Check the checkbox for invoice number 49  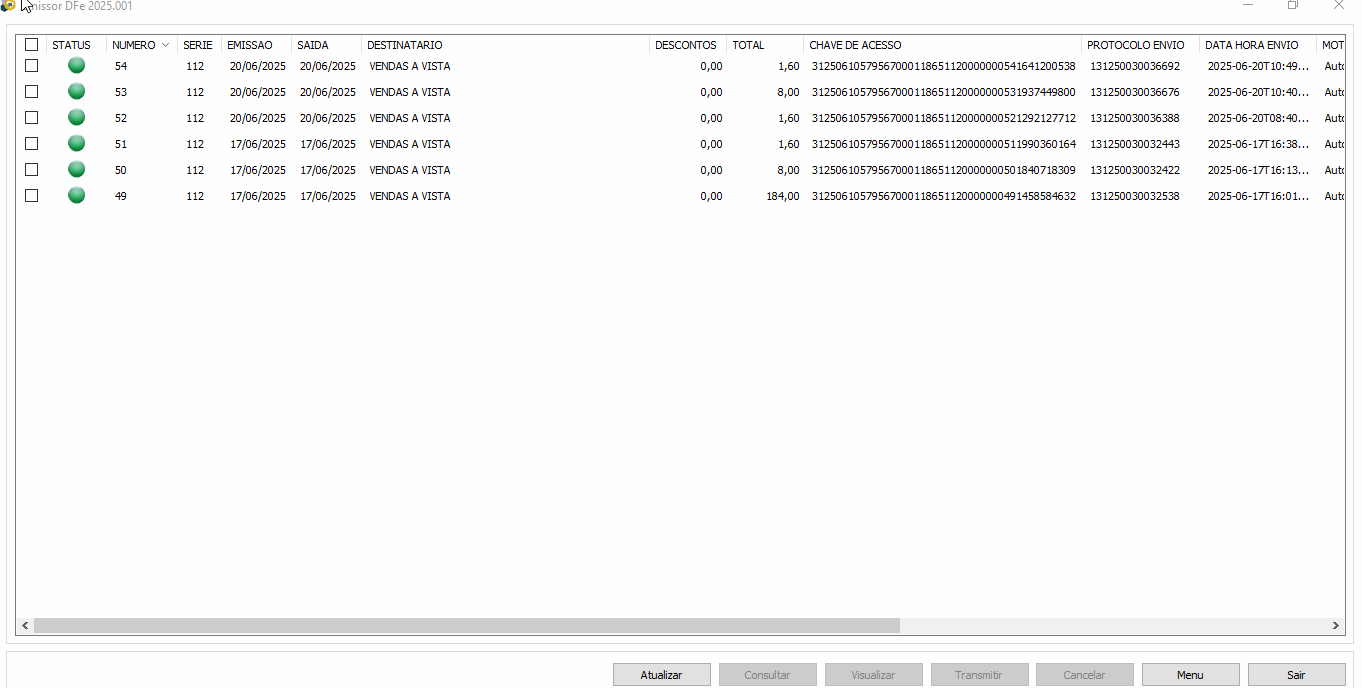[32, 196]
